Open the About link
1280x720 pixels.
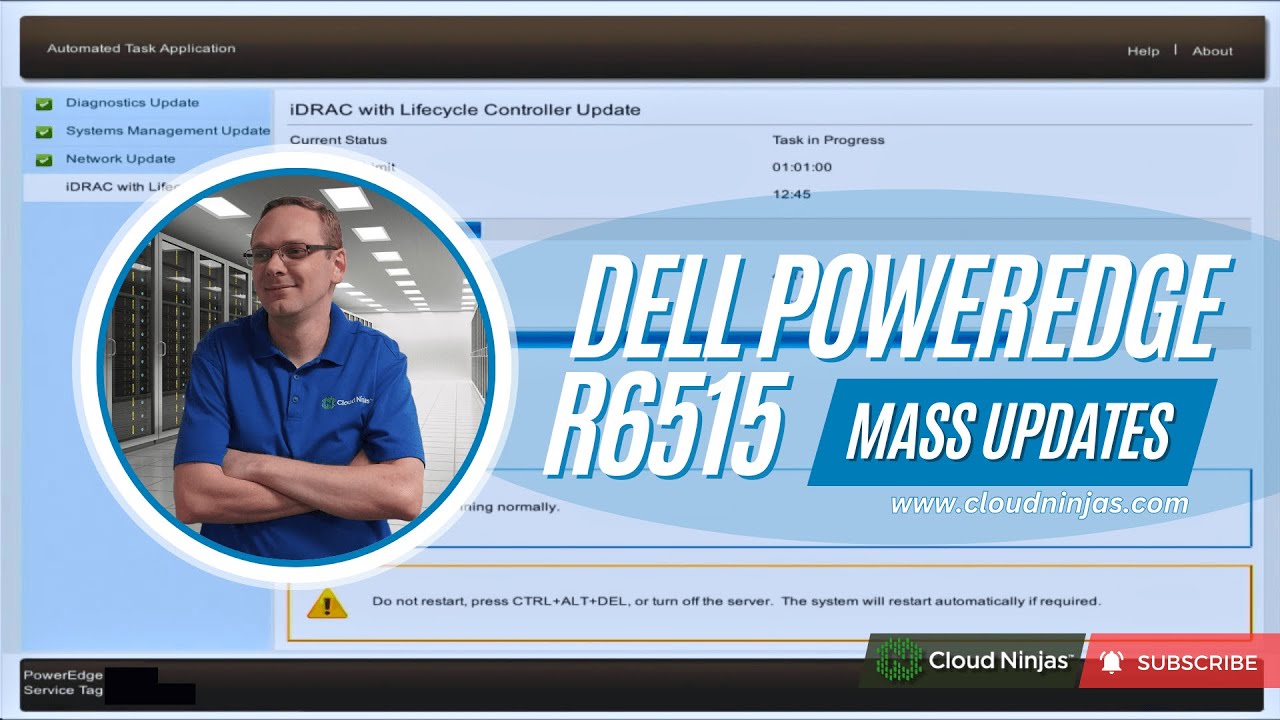[x=1212, y=51]
